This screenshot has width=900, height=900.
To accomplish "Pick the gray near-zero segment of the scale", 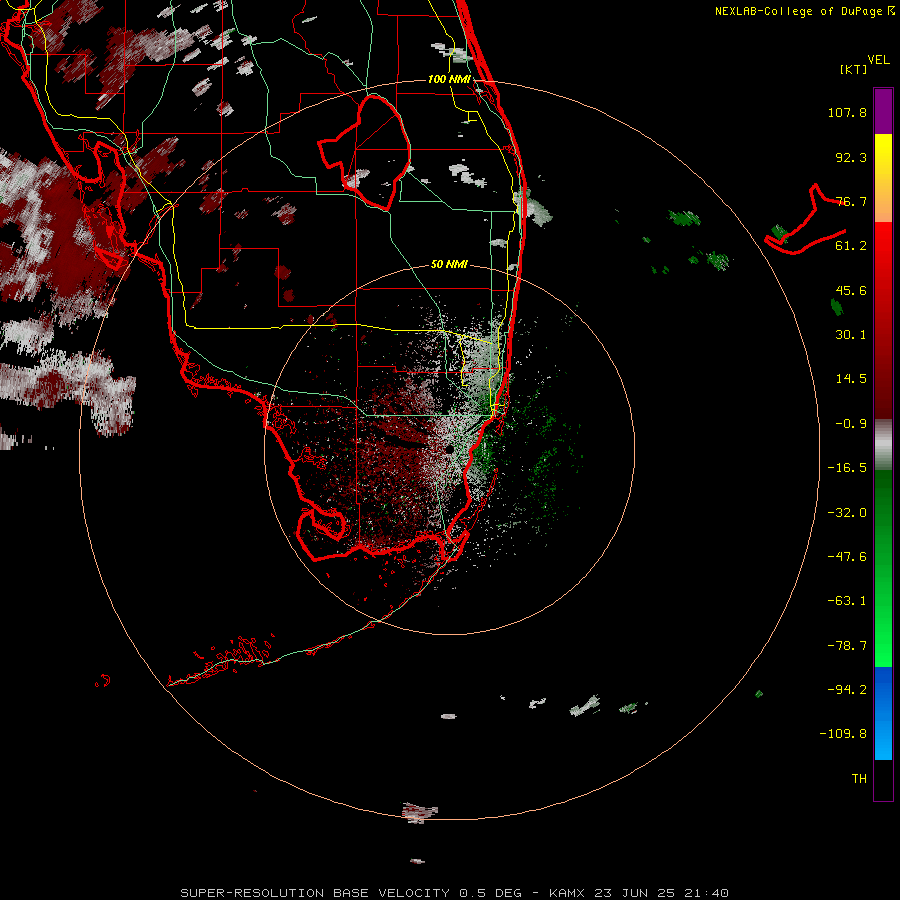I will coord(883,444).
